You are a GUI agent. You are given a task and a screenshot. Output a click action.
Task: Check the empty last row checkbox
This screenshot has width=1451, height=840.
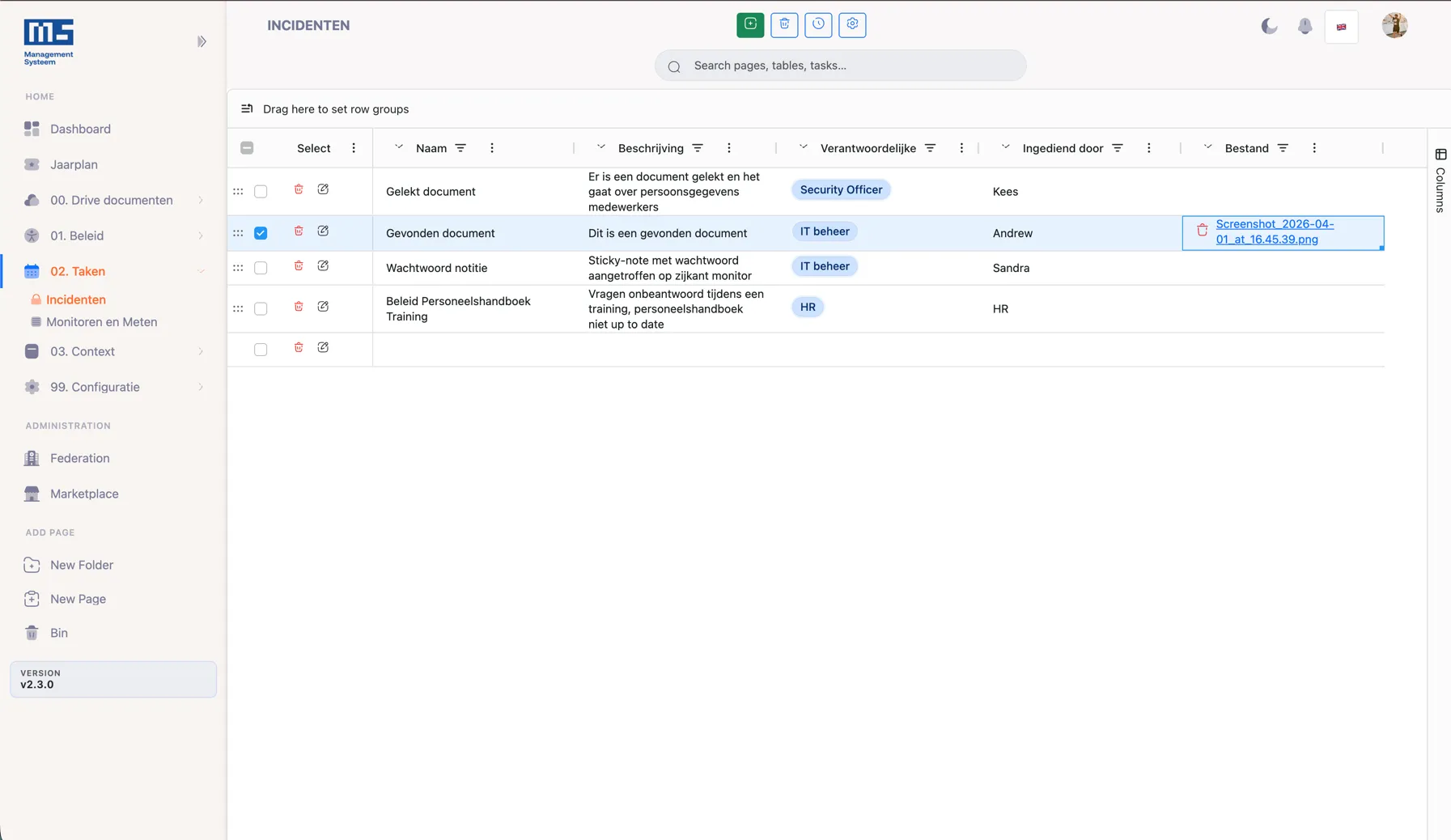tap(261, 350)
